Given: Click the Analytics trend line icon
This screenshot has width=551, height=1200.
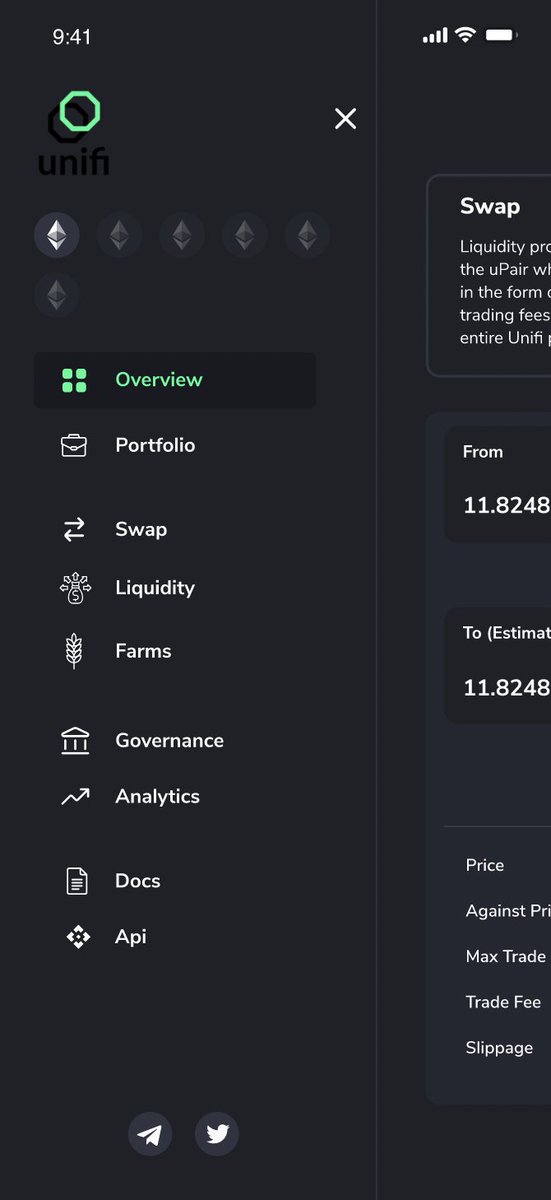Looking at the screenshot, I should coord(75,797).
